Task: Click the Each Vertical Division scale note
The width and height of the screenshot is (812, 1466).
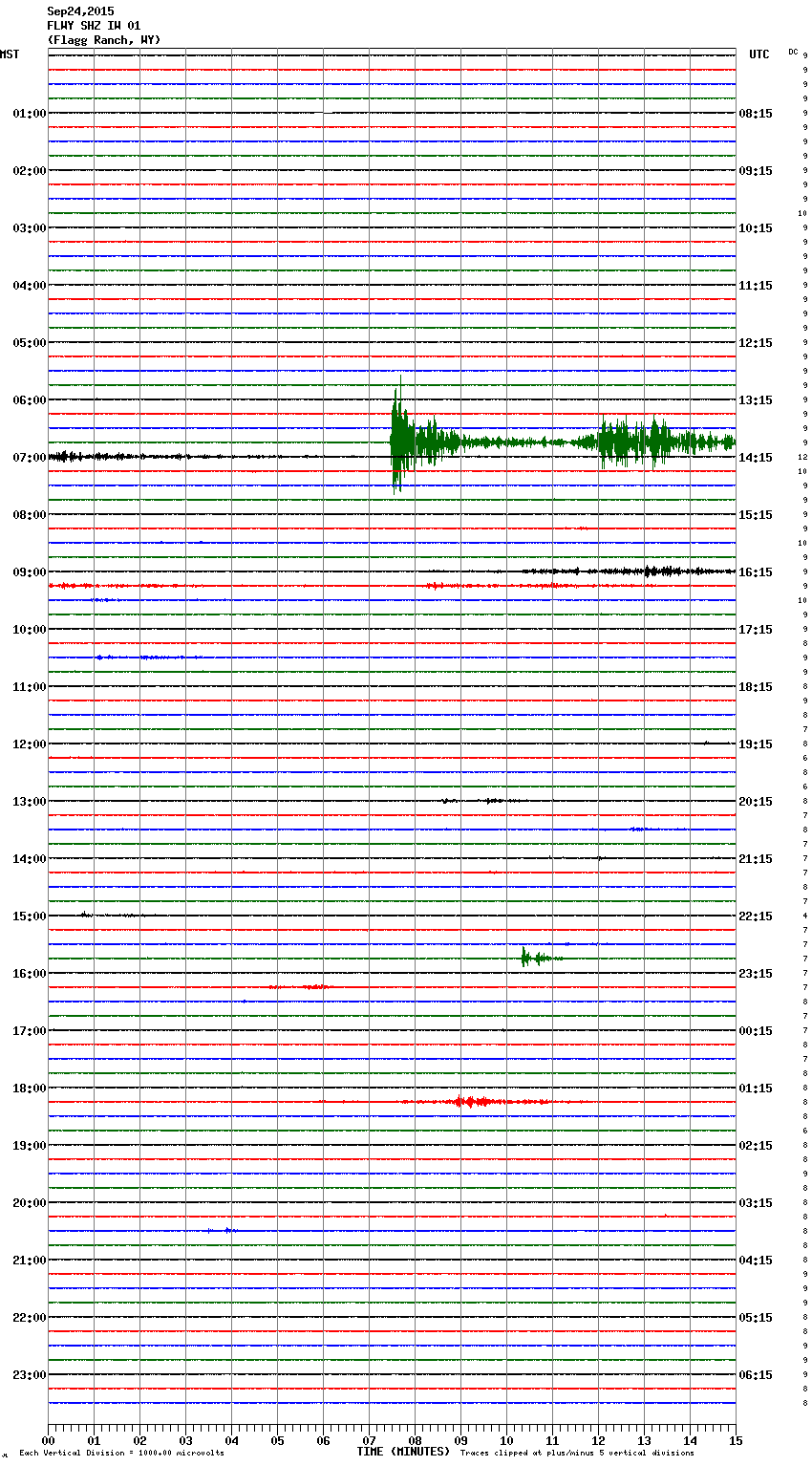Action: [x=121, y=1454]
